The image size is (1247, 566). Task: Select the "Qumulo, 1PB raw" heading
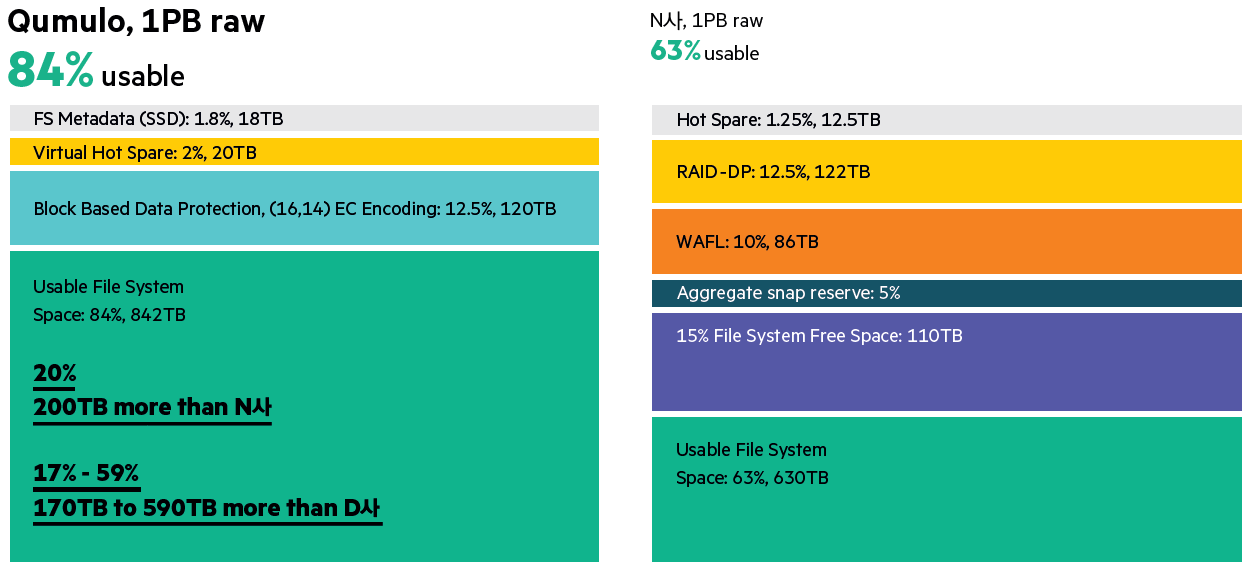136,22
